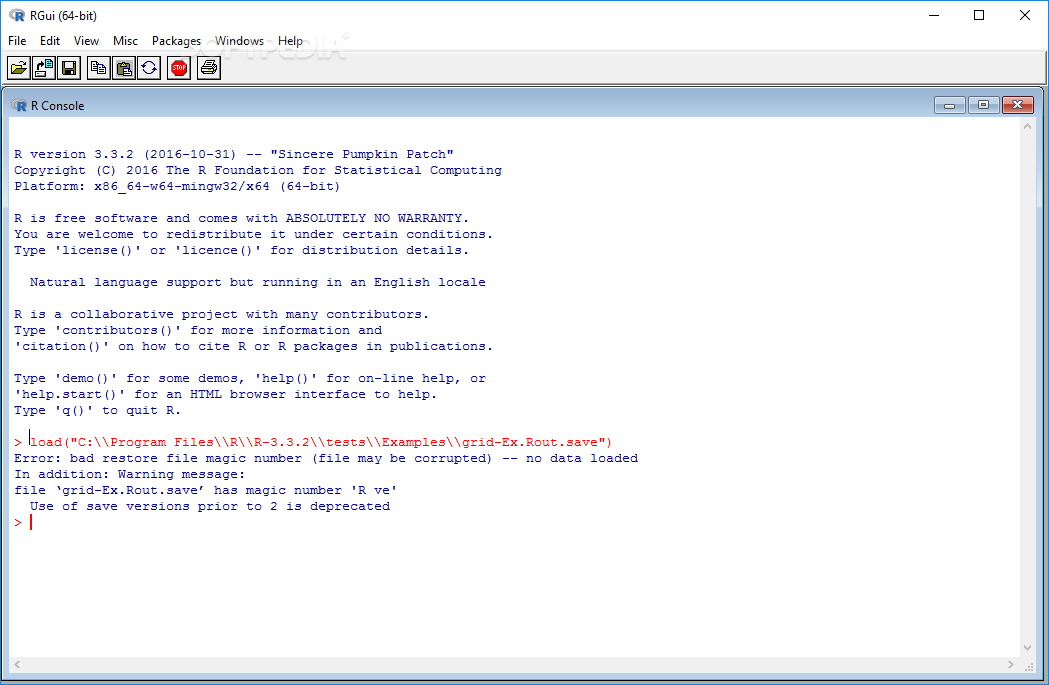
Task: Click the "R Console" window title text
Action: [58, 106]
